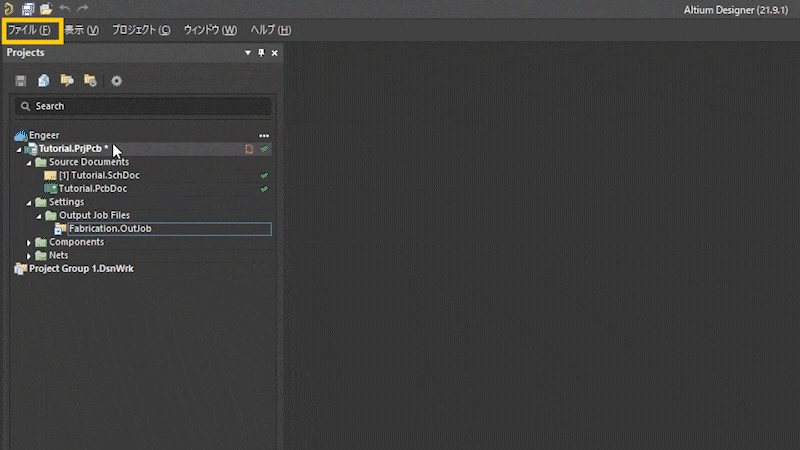800x450 pixels.
Task: Select the Source Documents folder
Action: pos(89,162)
